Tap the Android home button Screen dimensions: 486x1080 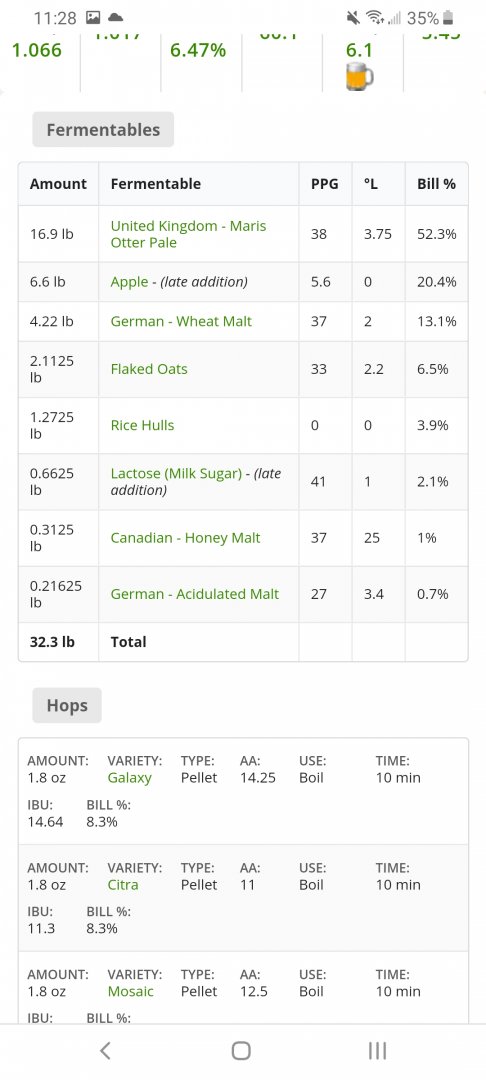pos(241,1050)
